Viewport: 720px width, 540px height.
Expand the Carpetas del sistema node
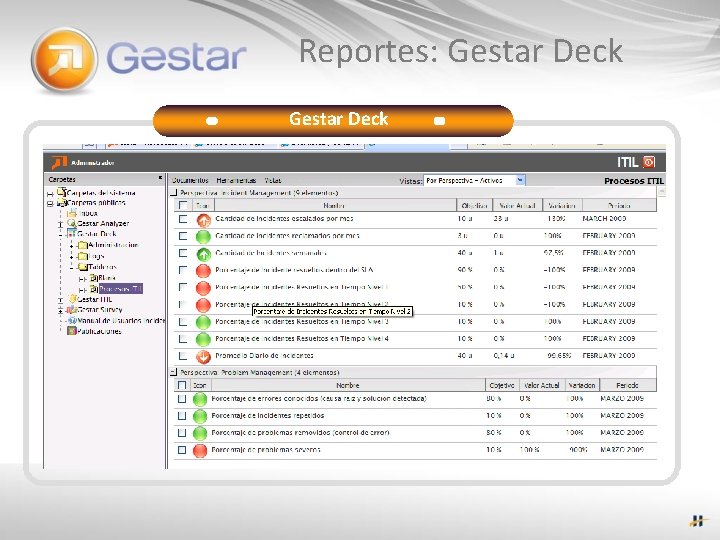[50, 193]
